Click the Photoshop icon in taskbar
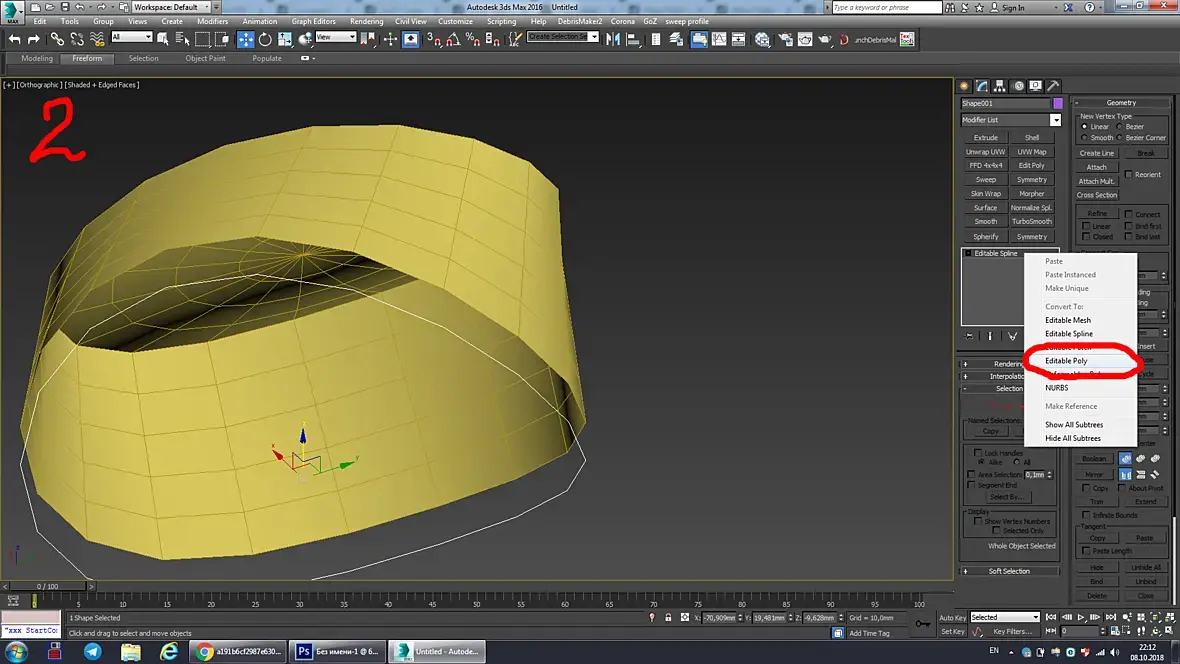 [x=304, y=651]
